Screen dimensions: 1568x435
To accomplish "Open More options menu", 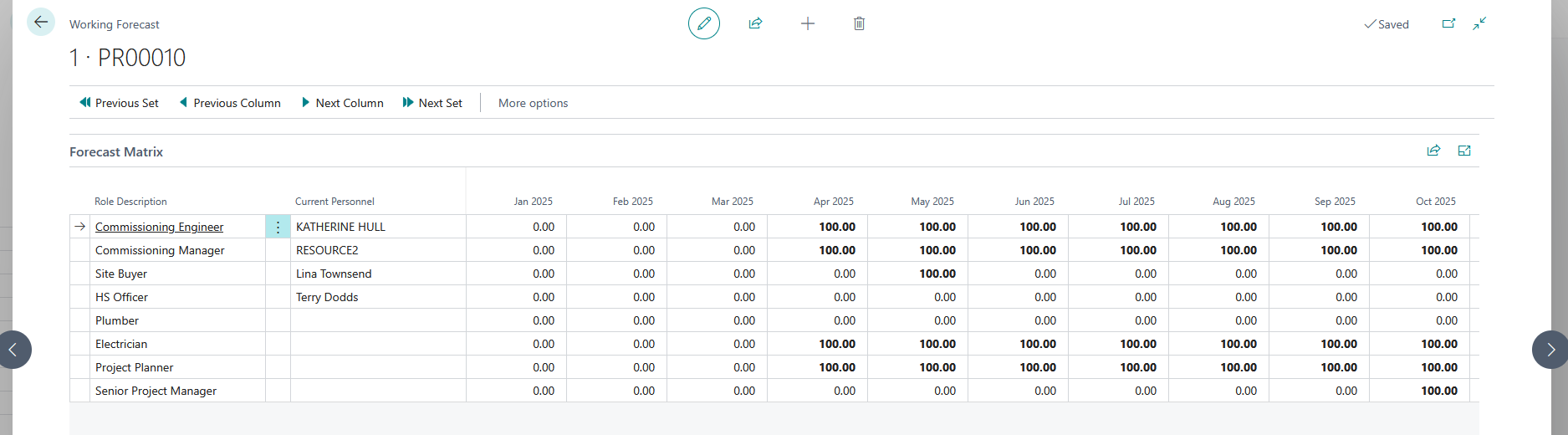I will (x=533, y=103).
